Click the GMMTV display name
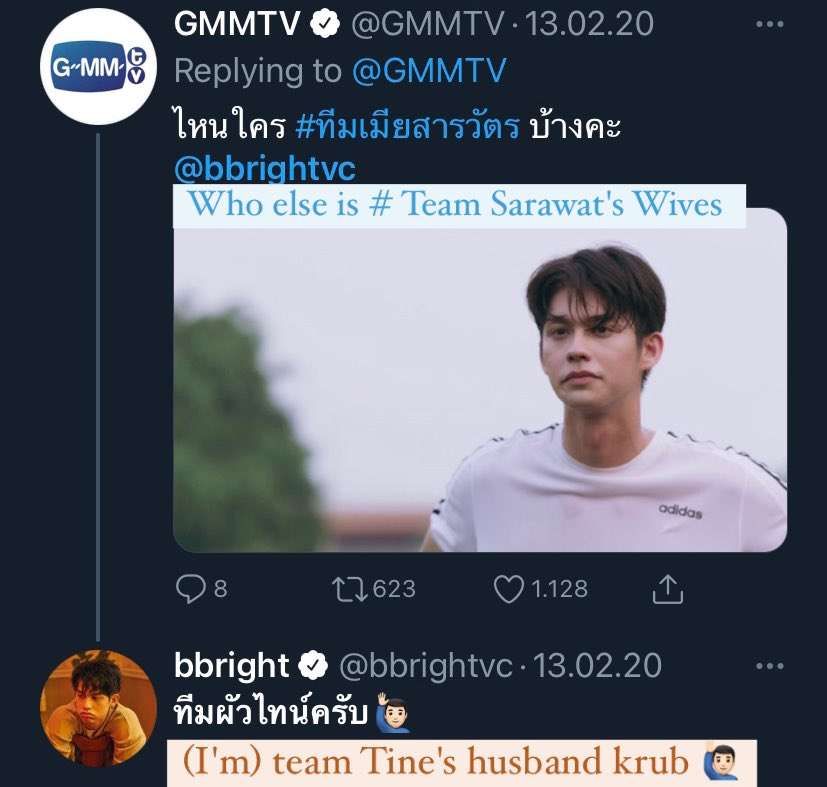The width and height of the screenshot is (827, 787). 237,24
